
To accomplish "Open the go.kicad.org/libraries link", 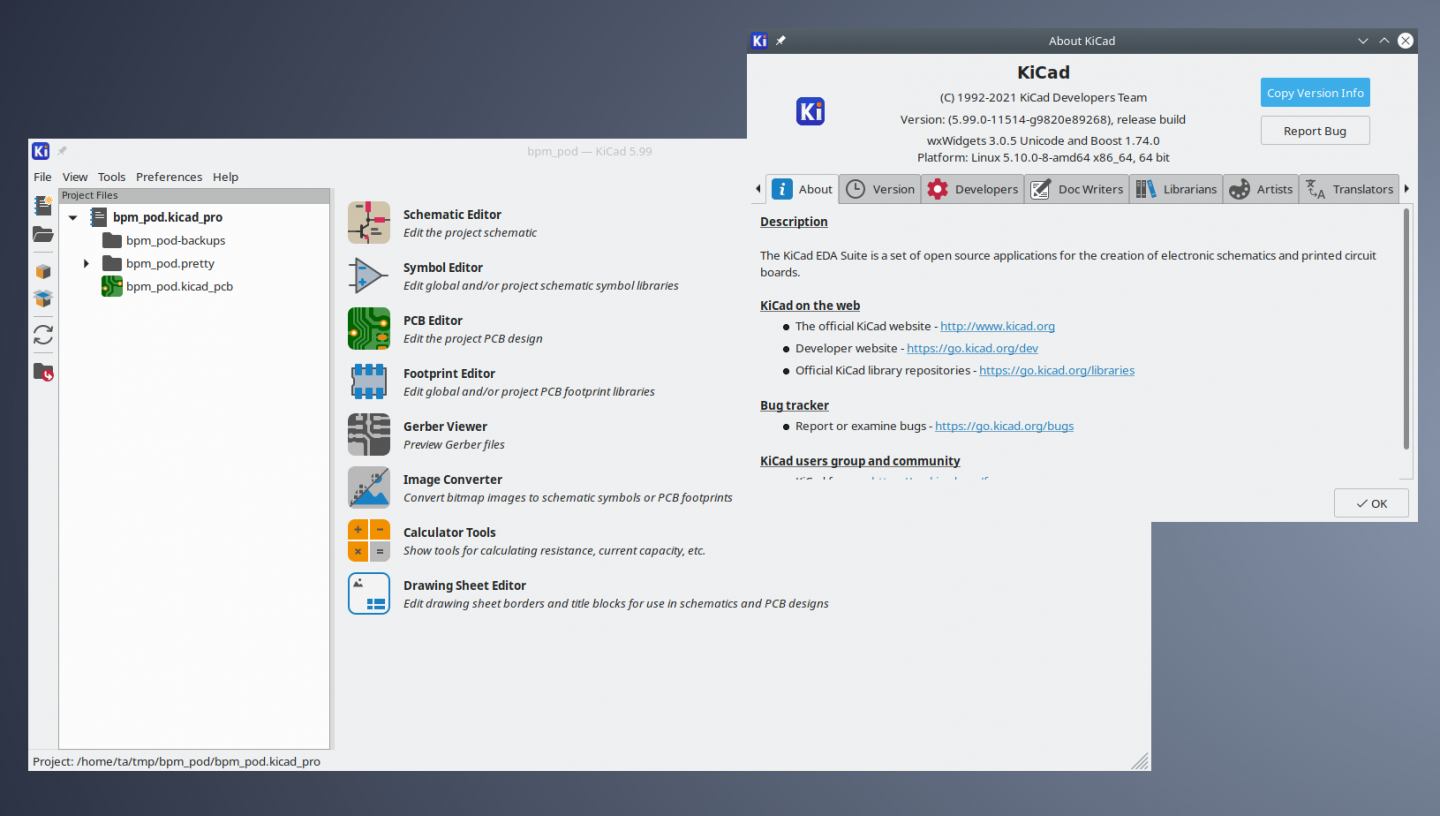I will pyautogui.click(x=1057, y=370).
